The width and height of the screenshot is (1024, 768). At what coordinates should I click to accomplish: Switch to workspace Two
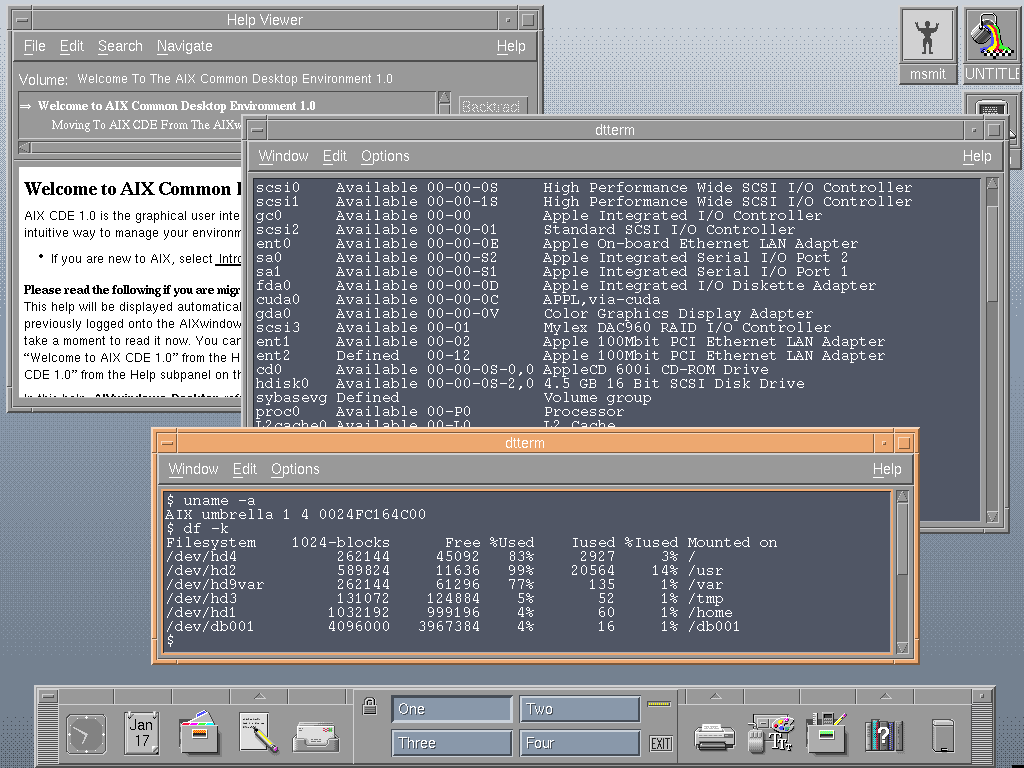pyautogui.click(x=579, y=709)
